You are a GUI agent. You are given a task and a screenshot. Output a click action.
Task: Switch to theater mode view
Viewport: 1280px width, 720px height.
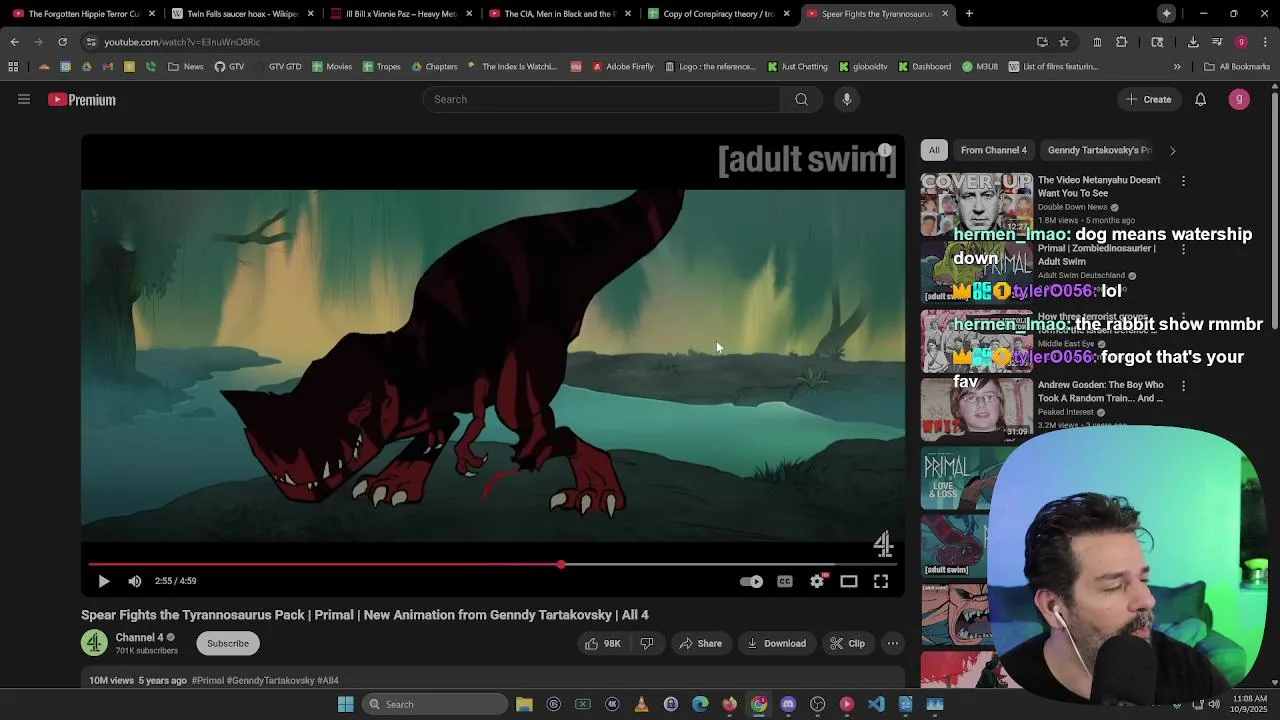(849, 581)
